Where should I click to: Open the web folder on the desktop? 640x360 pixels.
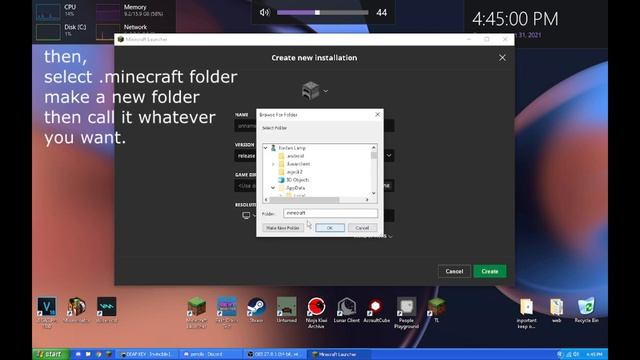pyautogui.click(x=557, y=310)
